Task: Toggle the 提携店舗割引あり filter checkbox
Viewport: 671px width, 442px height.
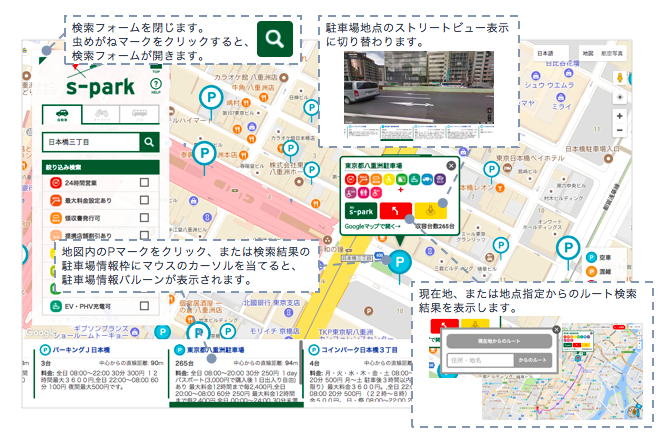Action: (x=145, y=235)
